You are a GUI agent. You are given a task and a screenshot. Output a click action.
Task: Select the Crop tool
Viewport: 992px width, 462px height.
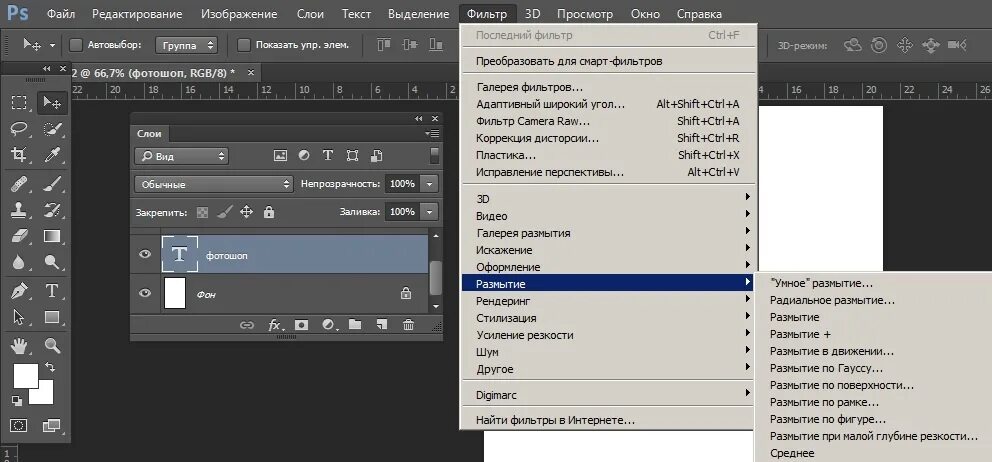click(20, 155)
